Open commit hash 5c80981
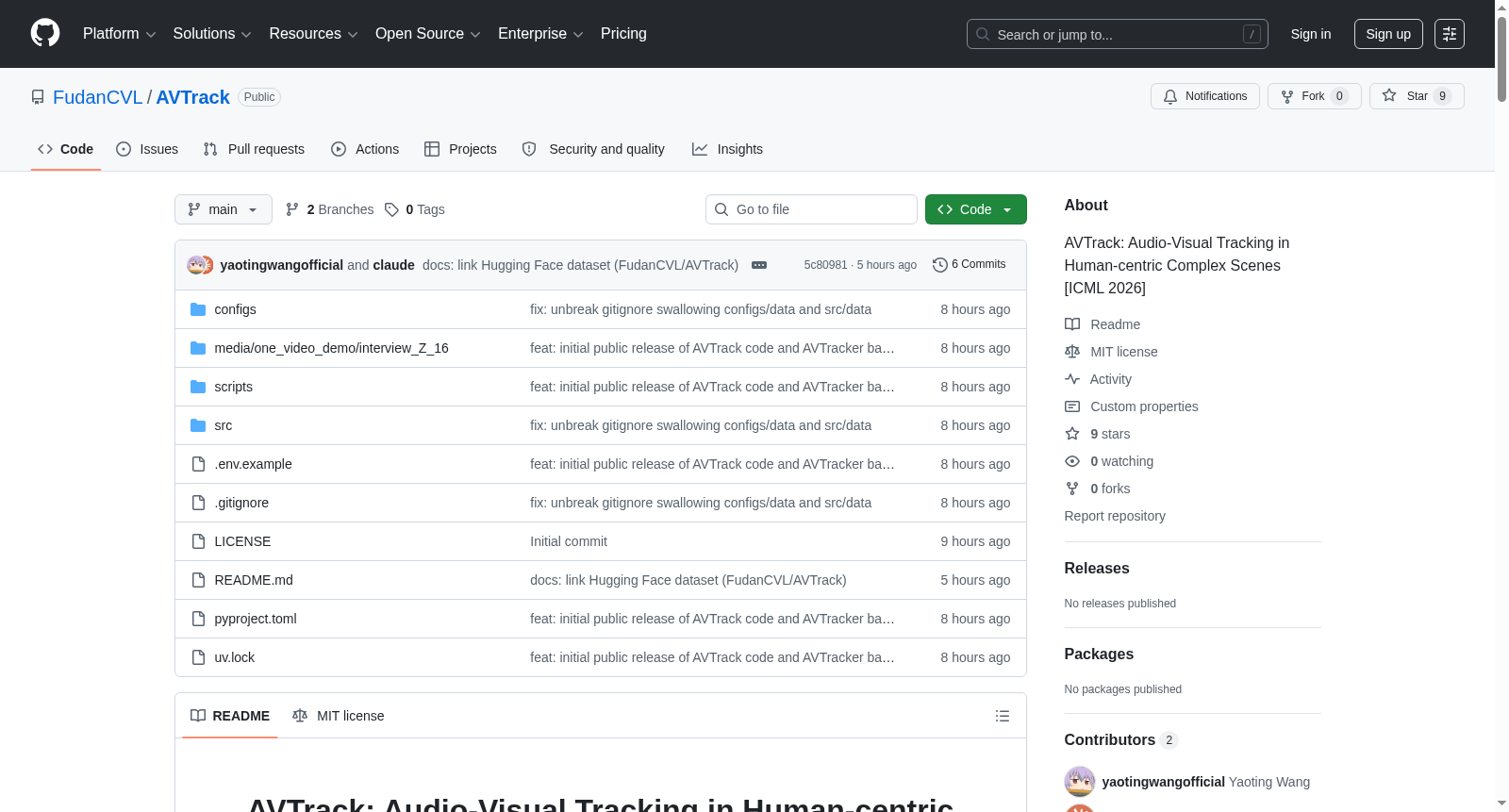 (x=825, y=265)
